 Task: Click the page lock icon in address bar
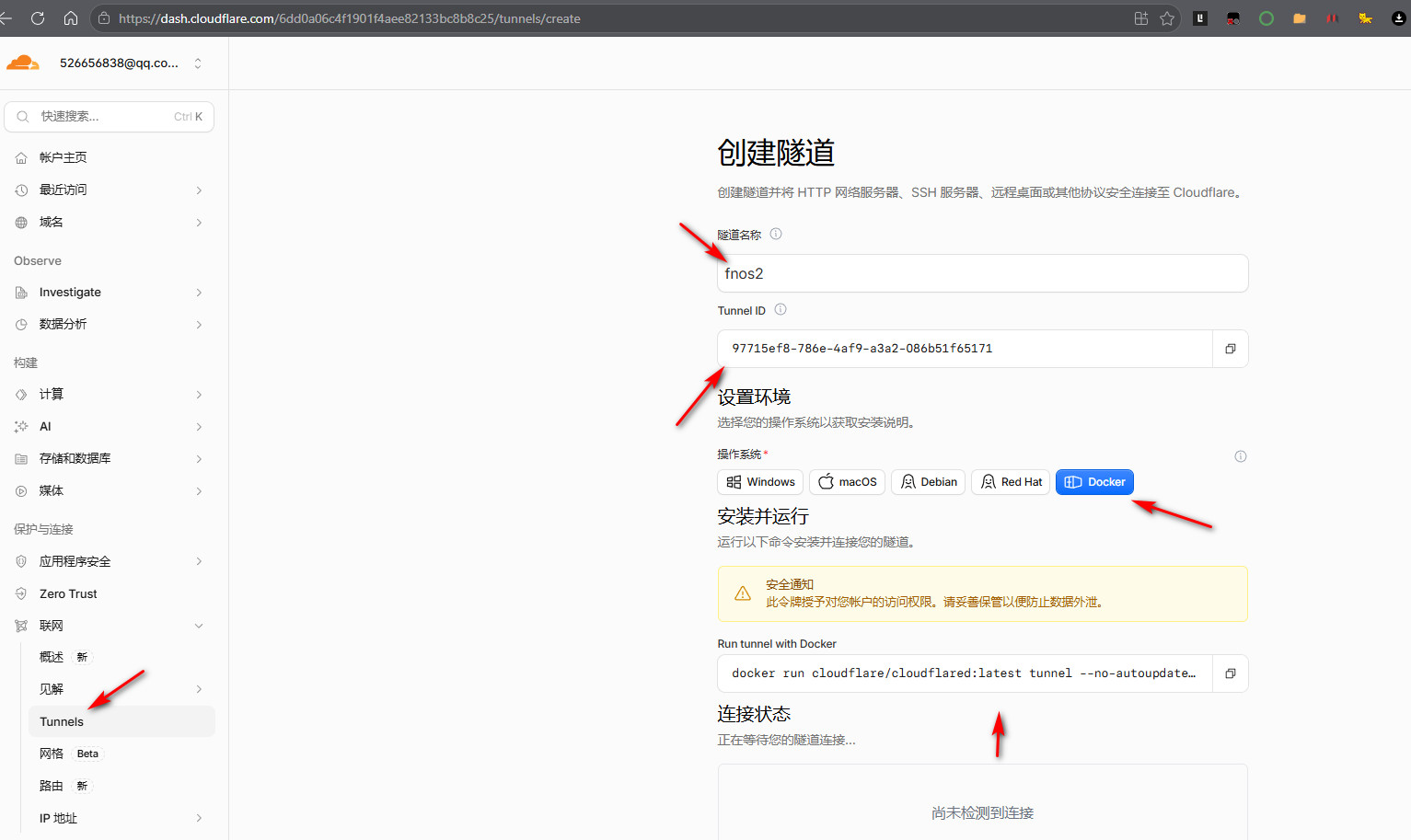104,18
